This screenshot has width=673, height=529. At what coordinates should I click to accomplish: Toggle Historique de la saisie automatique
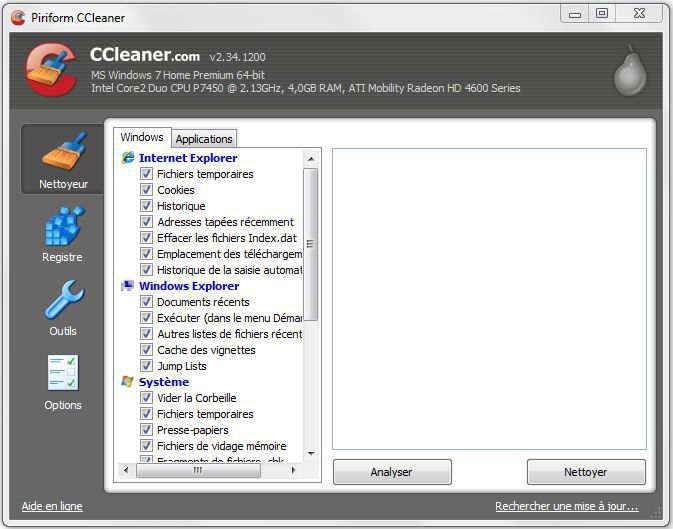[146, 269]
